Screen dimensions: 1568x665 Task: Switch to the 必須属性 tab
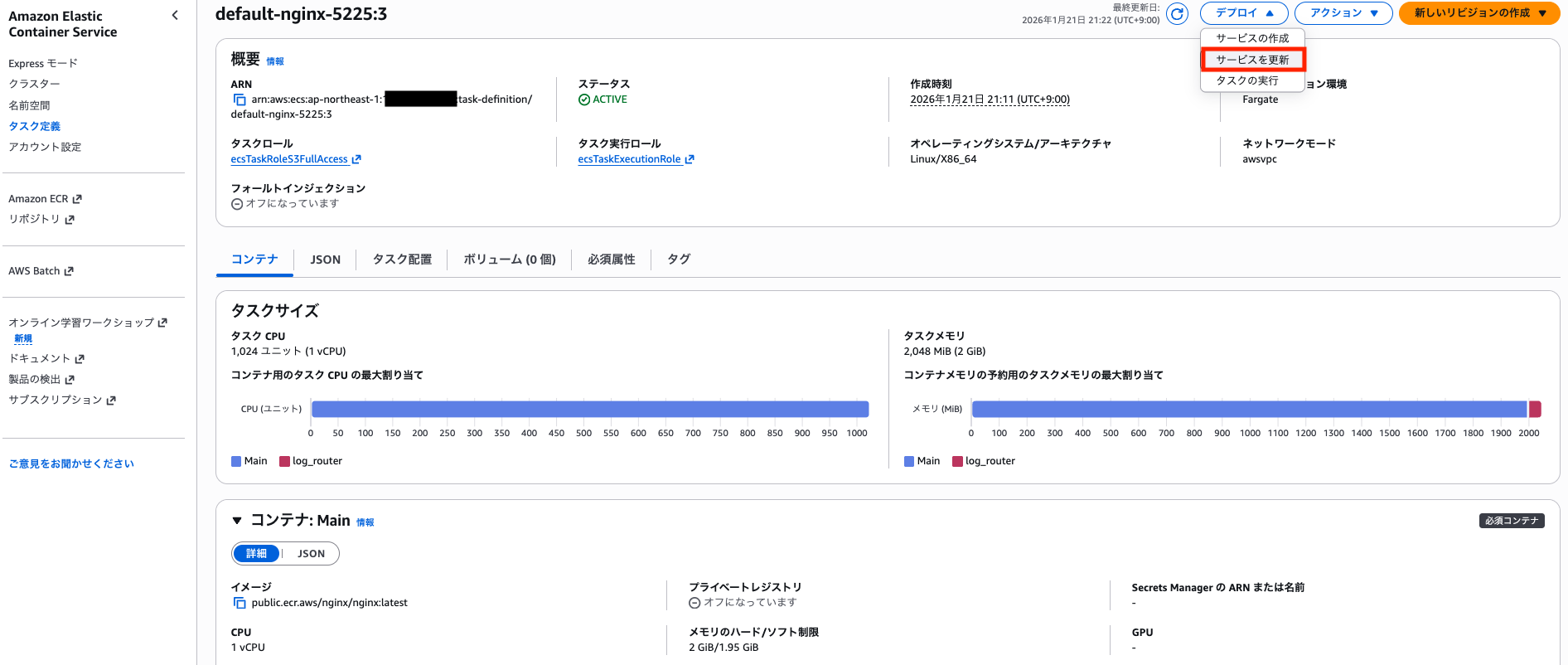point(612,260)
